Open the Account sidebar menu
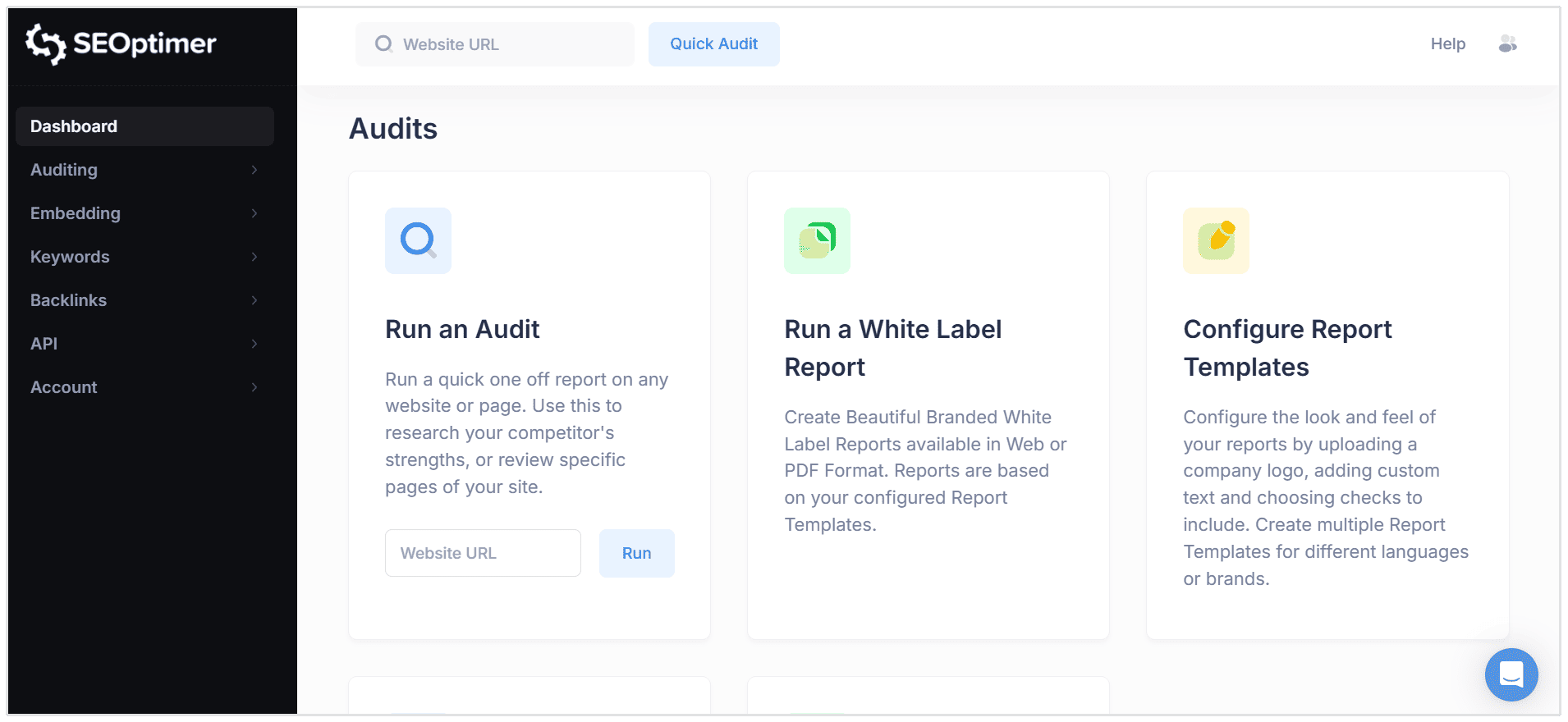 click(64, 387)
